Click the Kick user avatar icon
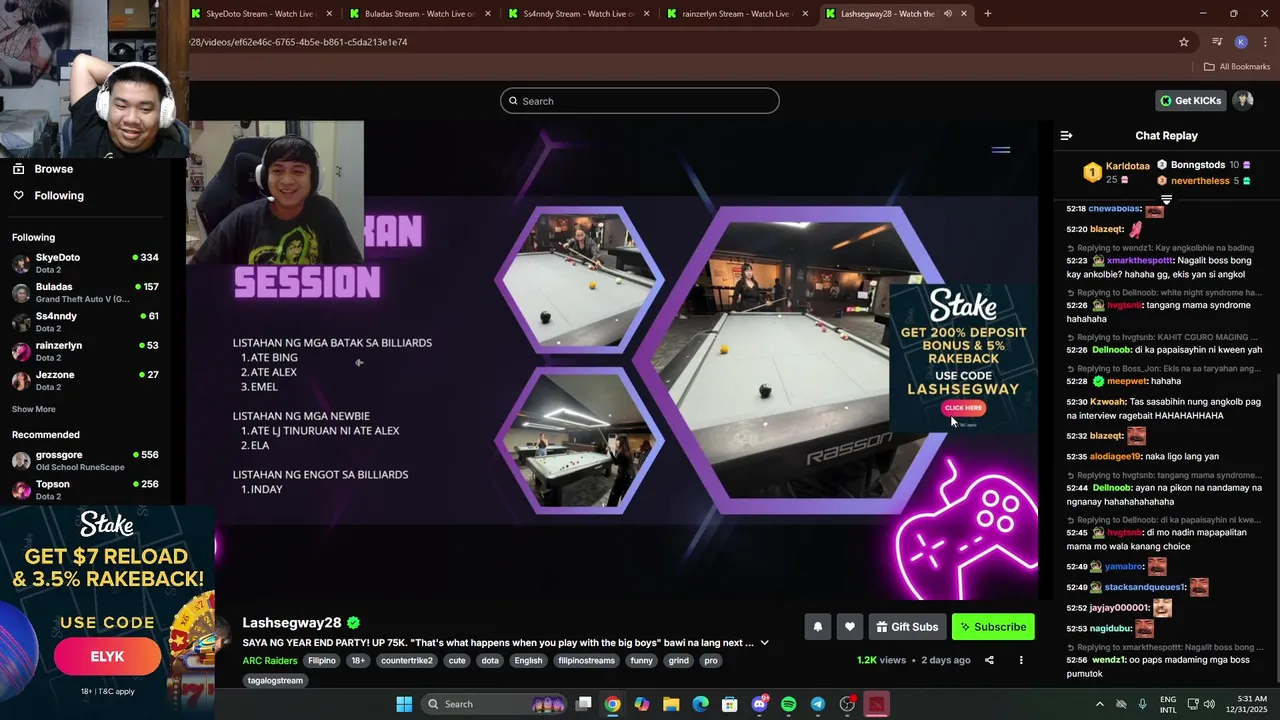This screenshot has height=720, width=1280. (1243, 100)
